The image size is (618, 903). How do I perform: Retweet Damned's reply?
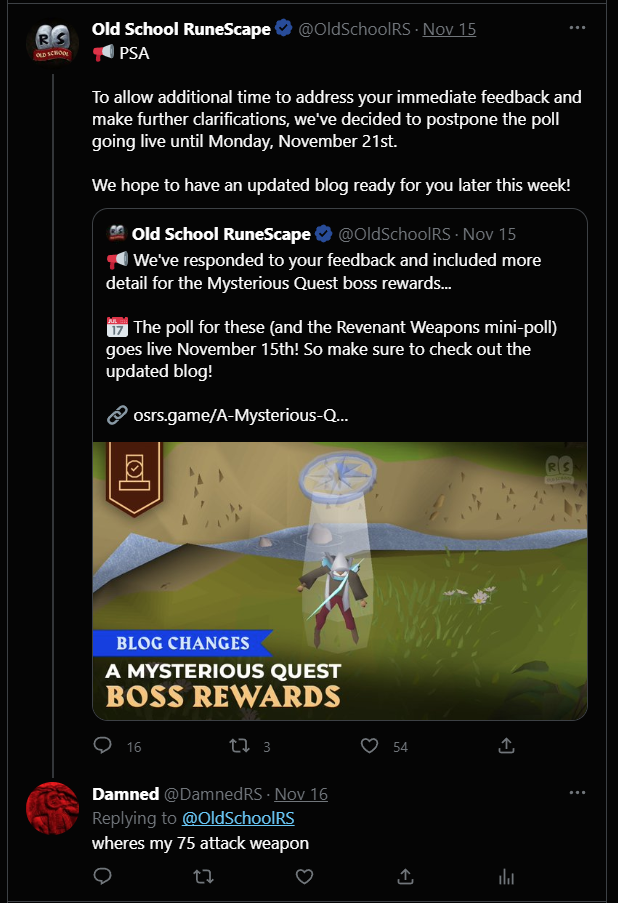coord(203,877)
